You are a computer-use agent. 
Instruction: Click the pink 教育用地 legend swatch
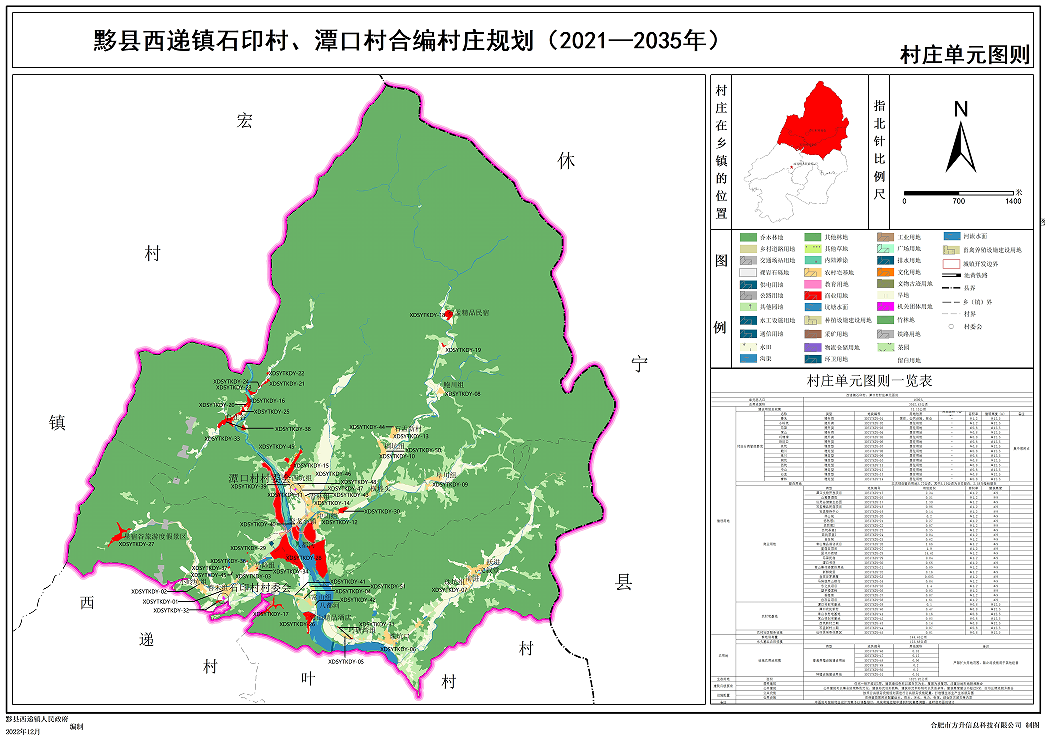[814, 283]
